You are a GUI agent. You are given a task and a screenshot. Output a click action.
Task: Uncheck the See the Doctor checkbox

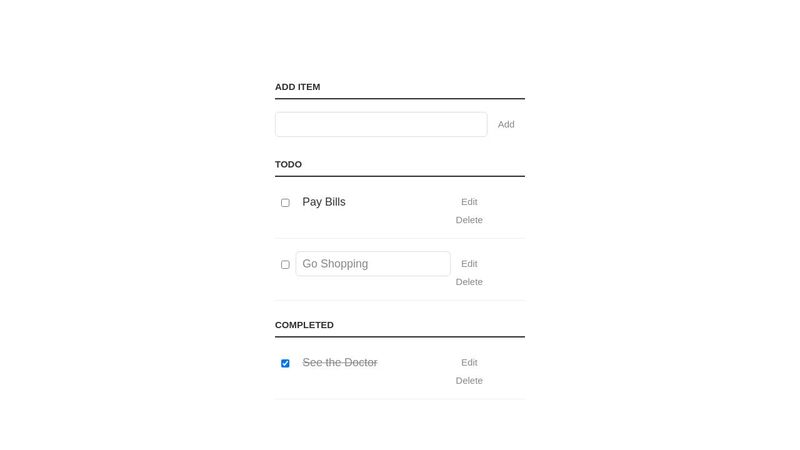285,364
